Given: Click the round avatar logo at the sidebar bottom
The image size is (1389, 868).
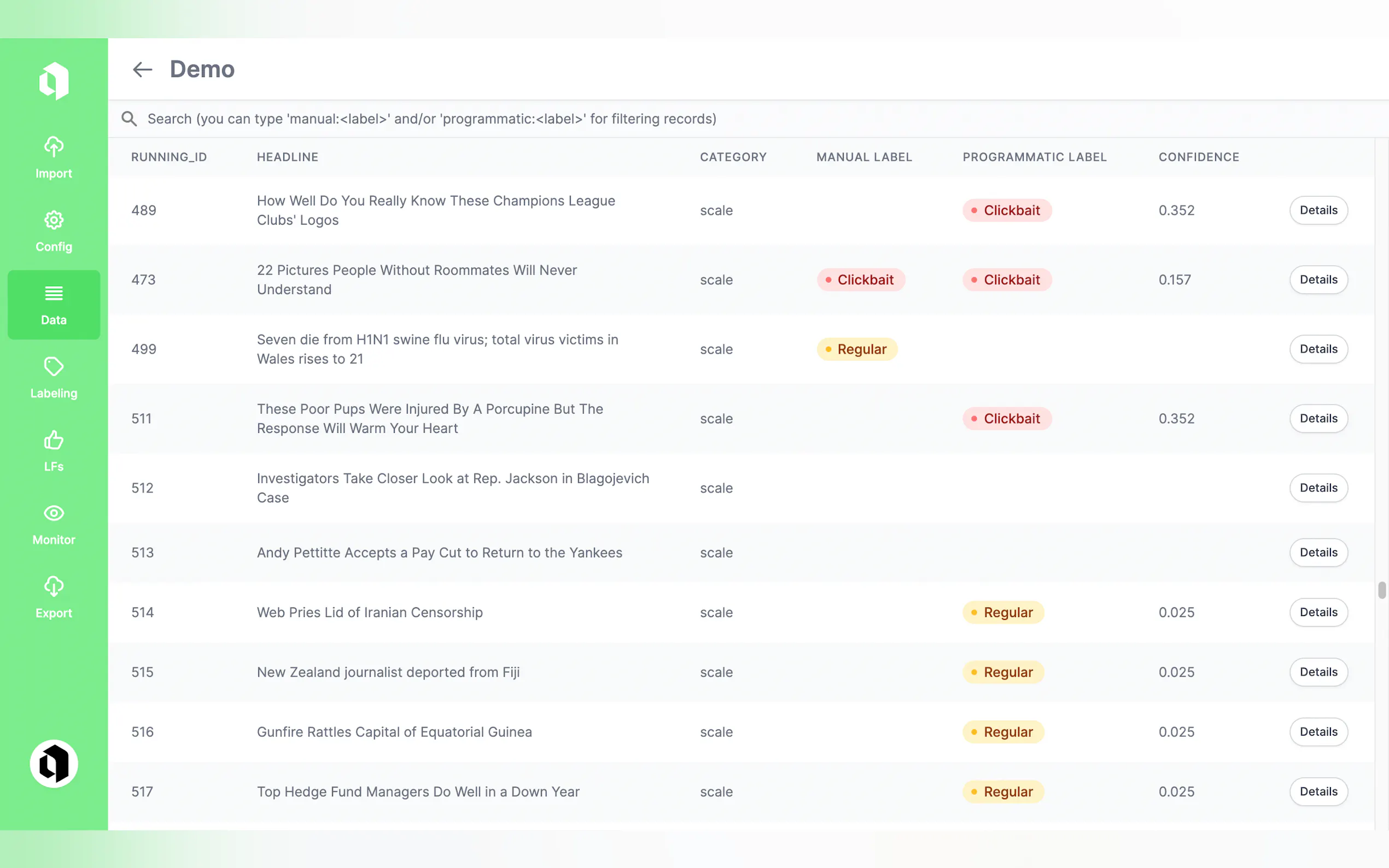Looking at the screenshot, I should point(54,764).
